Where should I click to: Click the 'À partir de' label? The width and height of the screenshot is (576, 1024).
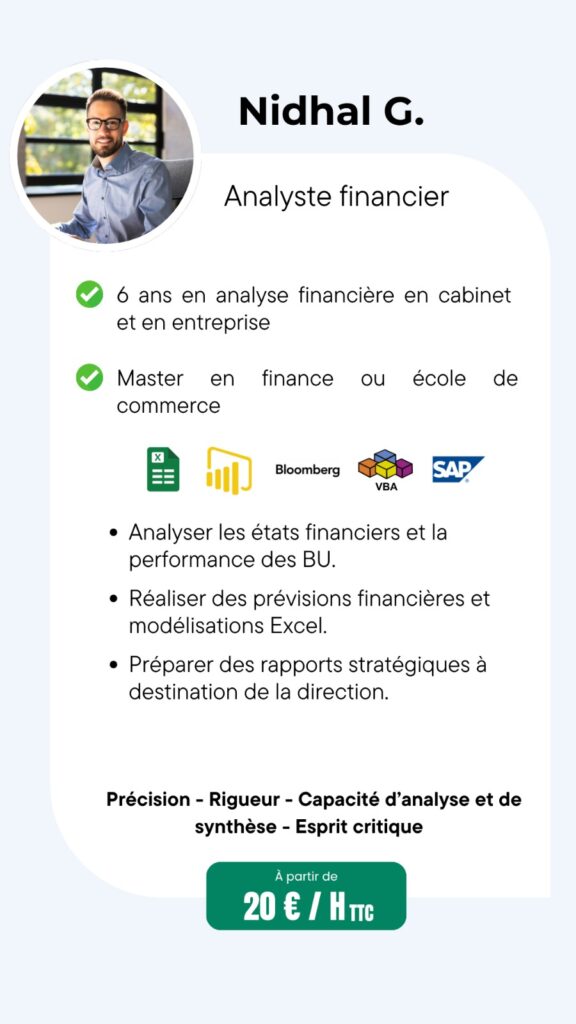point(306,876)
